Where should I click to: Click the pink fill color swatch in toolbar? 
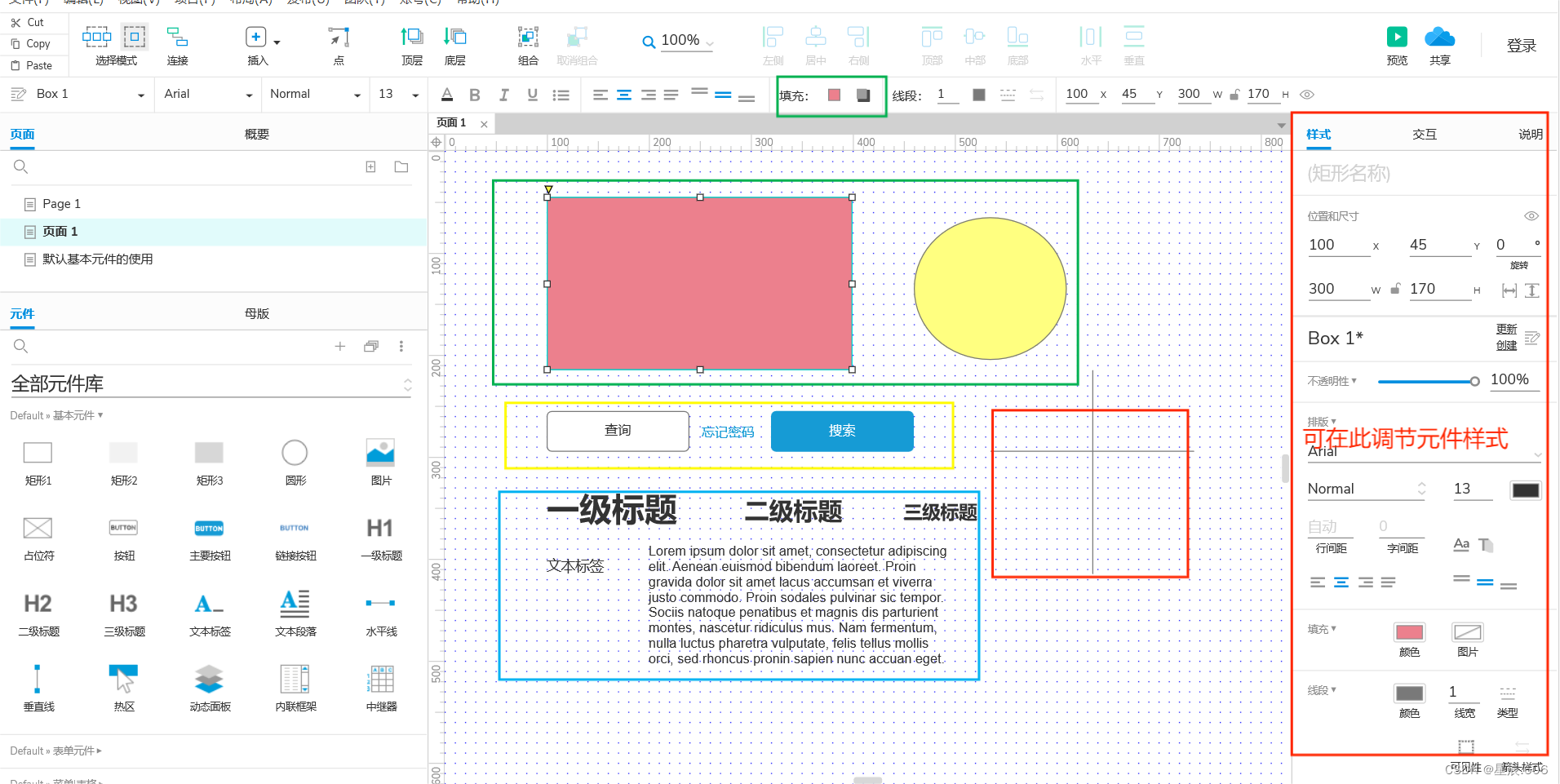click(834, 95)
